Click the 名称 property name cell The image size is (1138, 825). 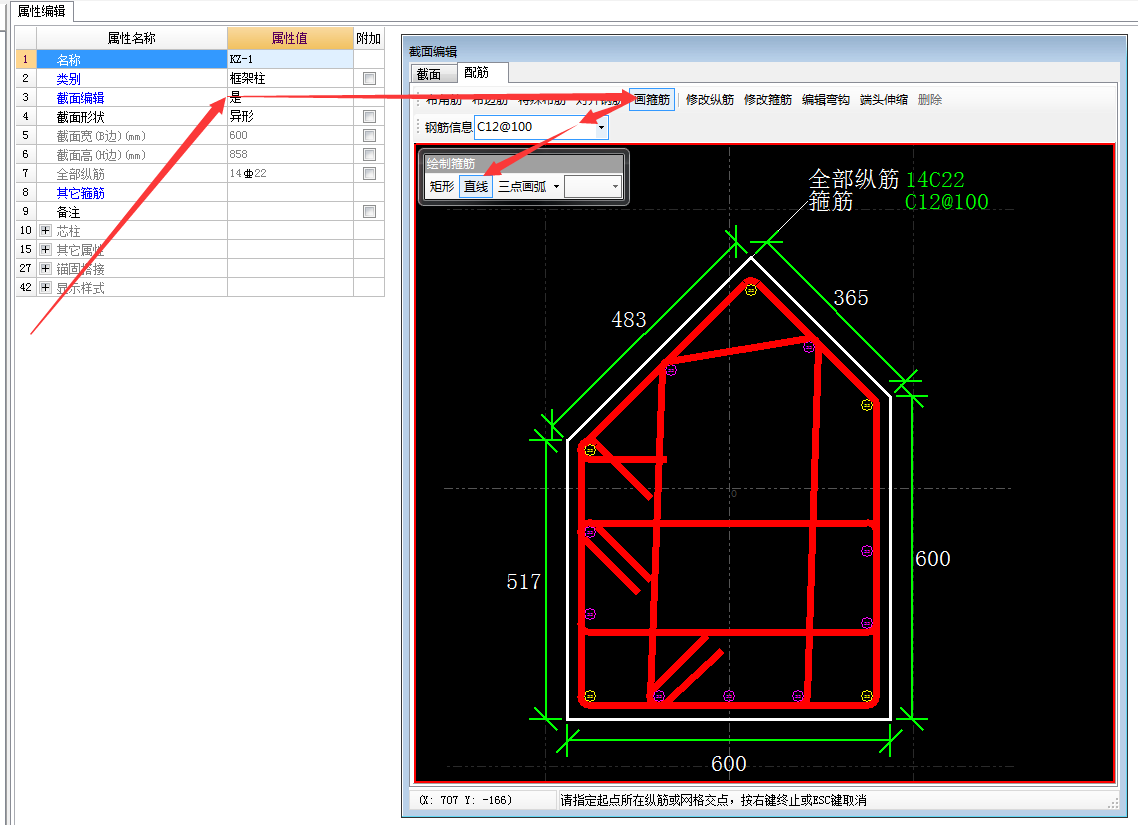pyautogui.click(x=131, y=59)
